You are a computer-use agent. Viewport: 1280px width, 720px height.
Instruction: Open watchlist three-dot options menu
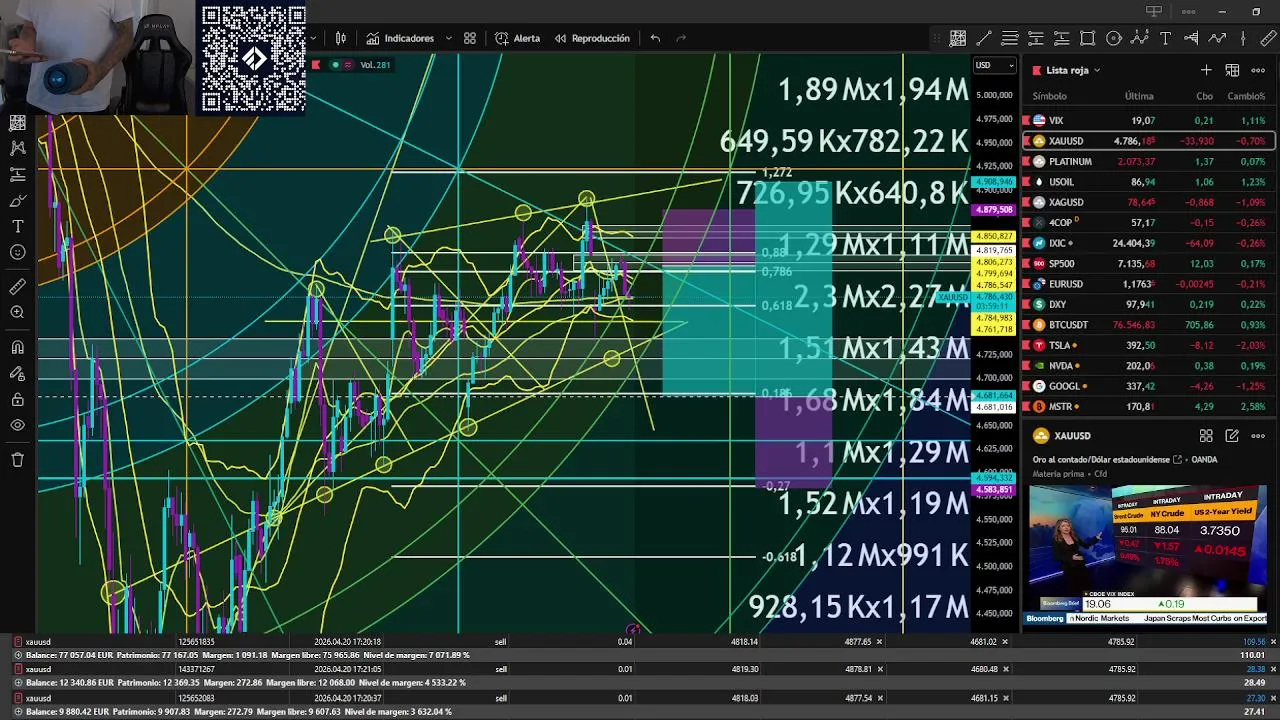pos(1258,70)
